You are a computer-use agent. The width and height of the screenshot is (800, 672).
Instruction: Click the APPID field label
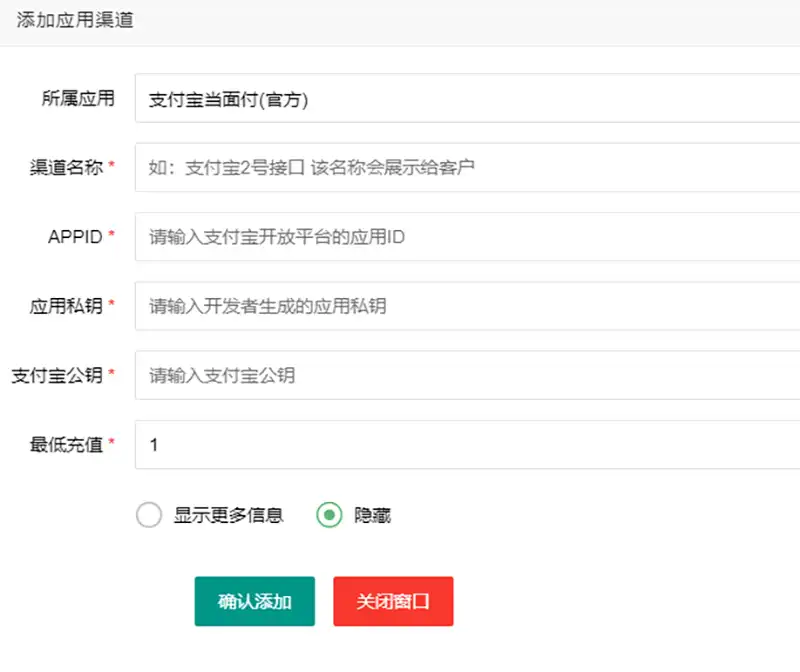pyautogui.click(x=75, y=237)
